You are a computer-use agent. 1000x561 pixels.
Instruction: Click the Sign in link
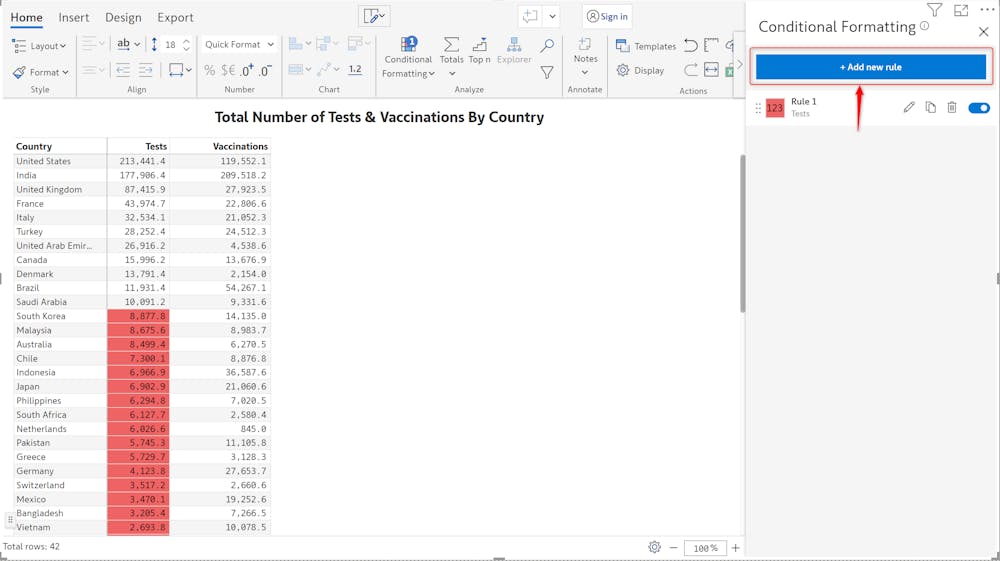[607, 17]
